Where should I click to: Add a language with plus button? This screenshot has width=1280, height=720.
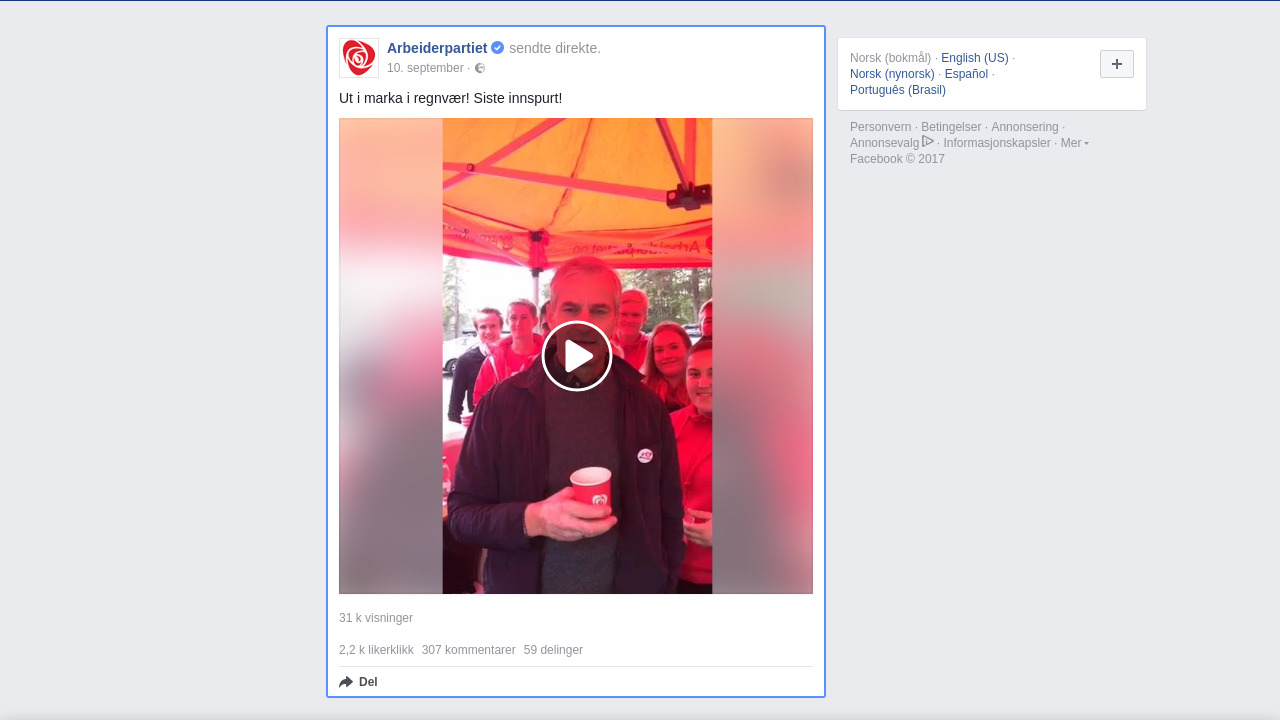coord(1117,64)
